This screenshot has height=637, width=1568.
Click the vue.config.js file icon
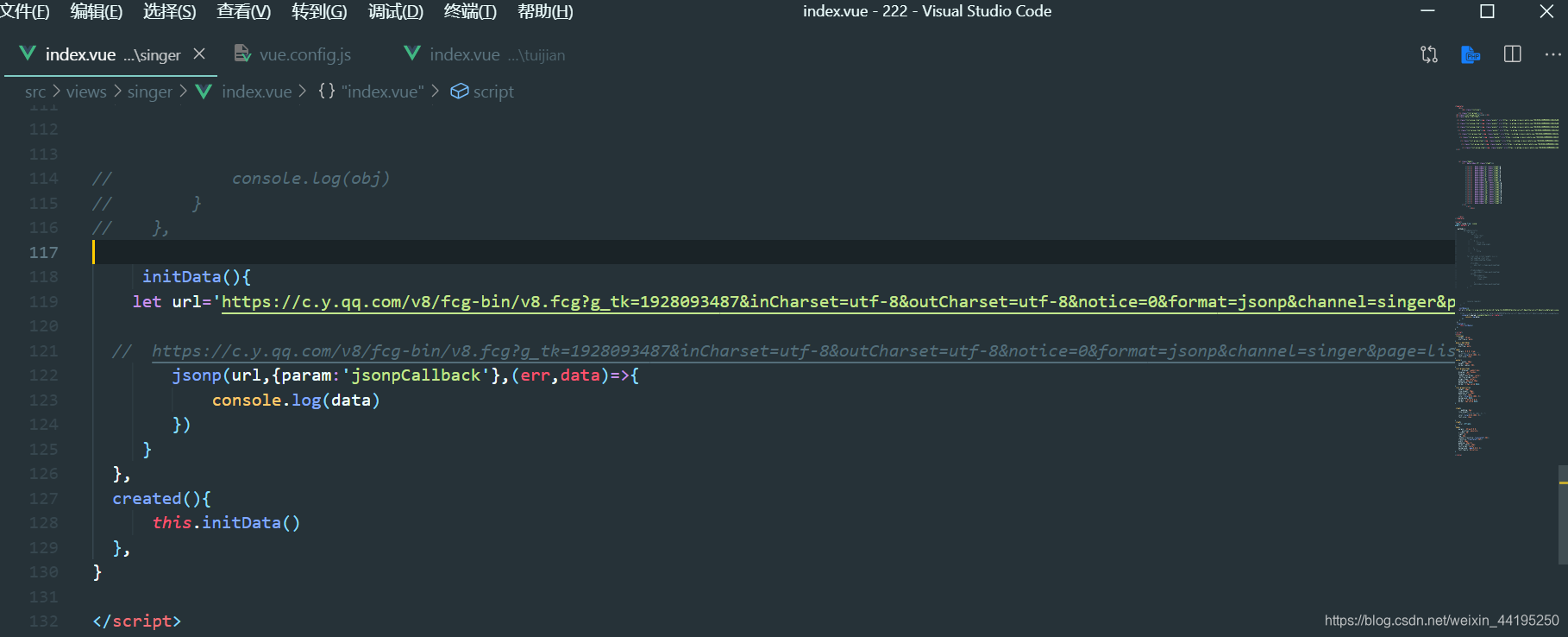click(242, 54)
